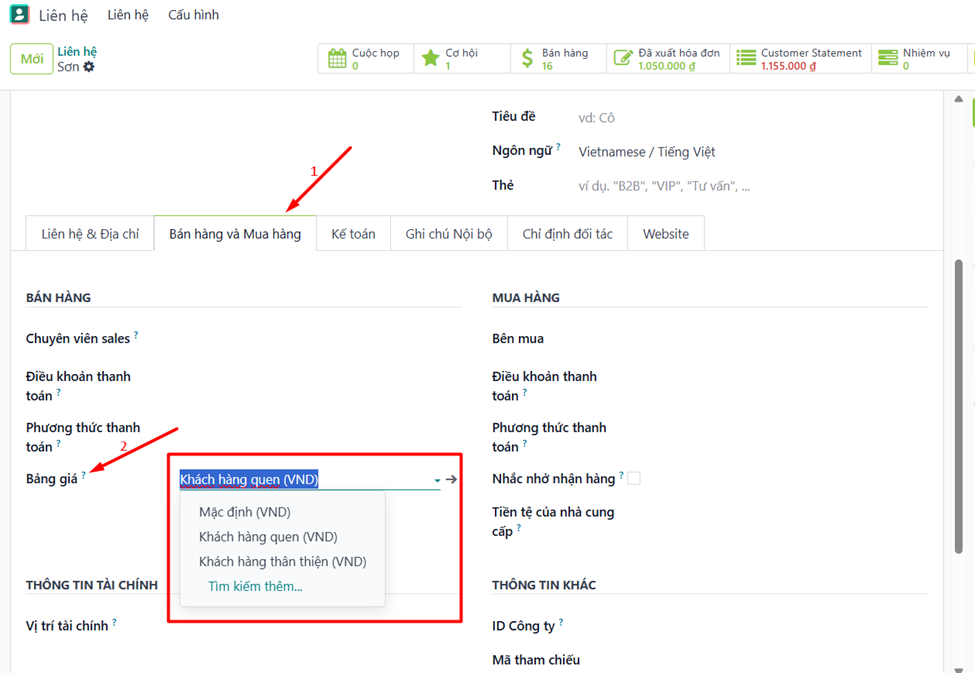Image resolution: width=975 pixels, height=673 pixels.
Task: Click the arrow link beside Bảng giá field
Action: 452,480
